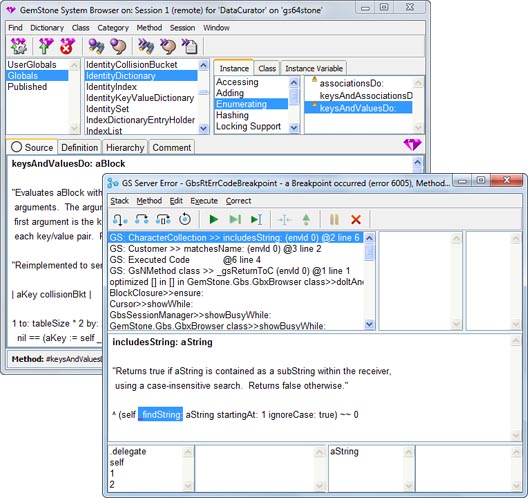Click the purple ball speech bubble icon
528x498 pixels.
[118, 46]
